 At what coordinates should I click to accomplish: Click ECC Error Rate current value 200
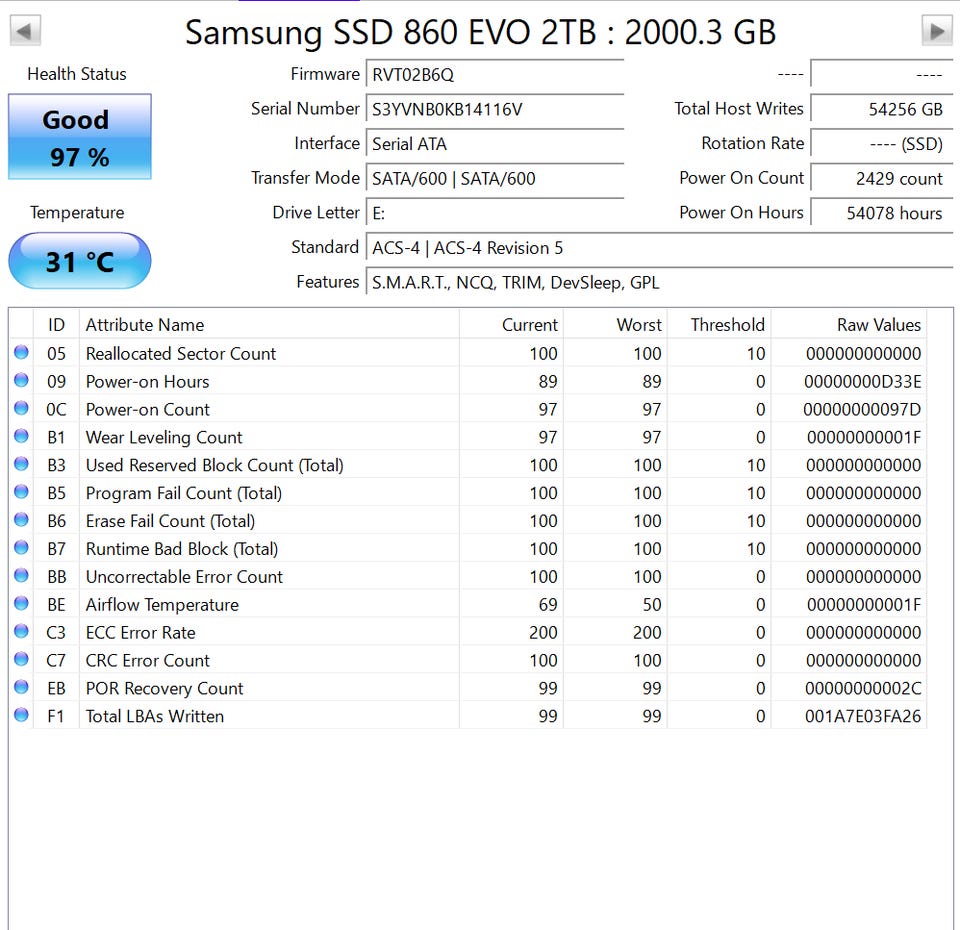coord(543,632)
